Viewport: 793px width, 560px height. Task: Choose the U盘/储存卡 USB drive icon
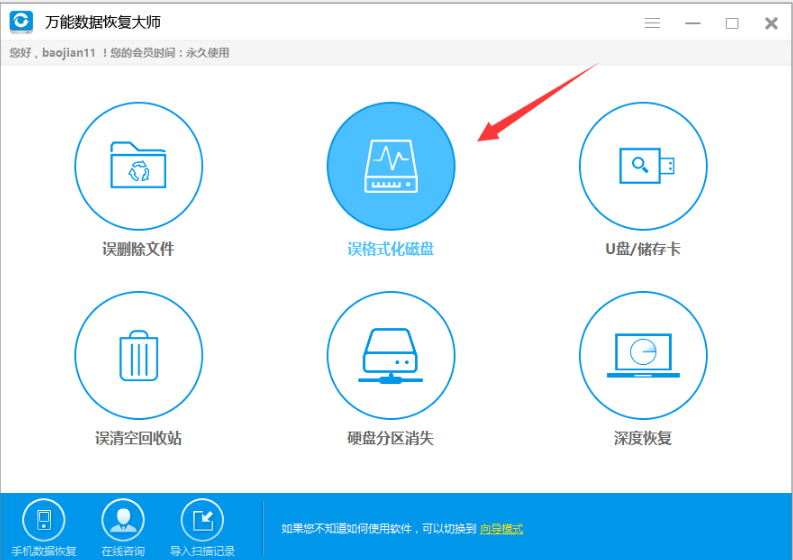[643, 166]
